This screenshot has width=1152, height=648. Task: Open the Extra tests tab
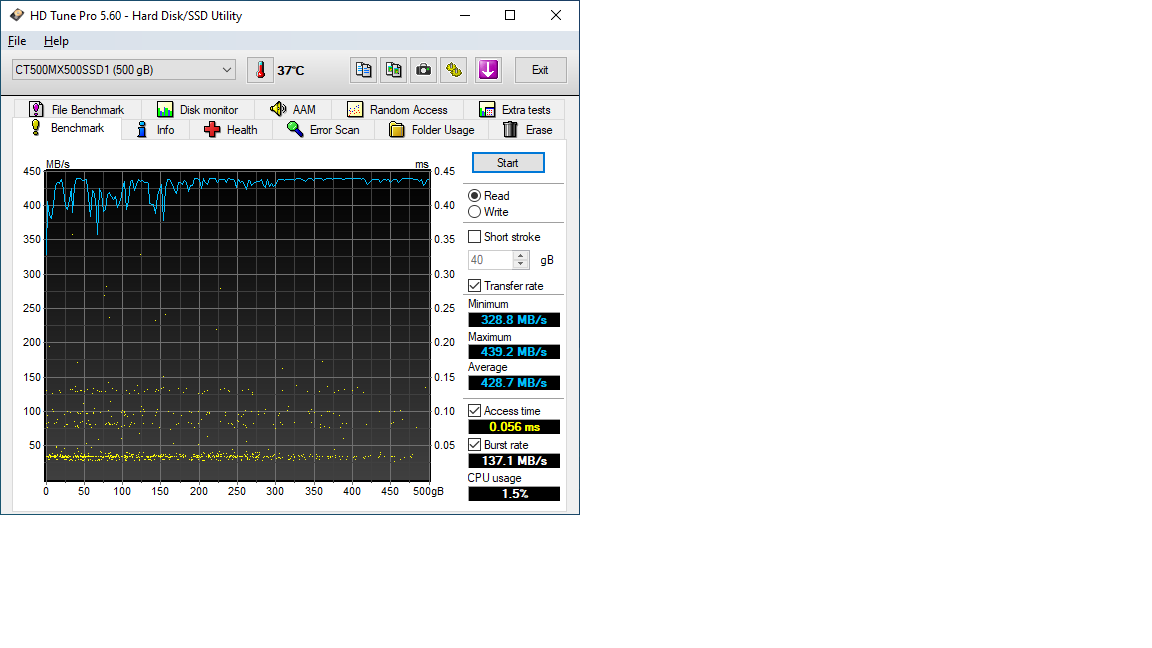click(514, 109)
